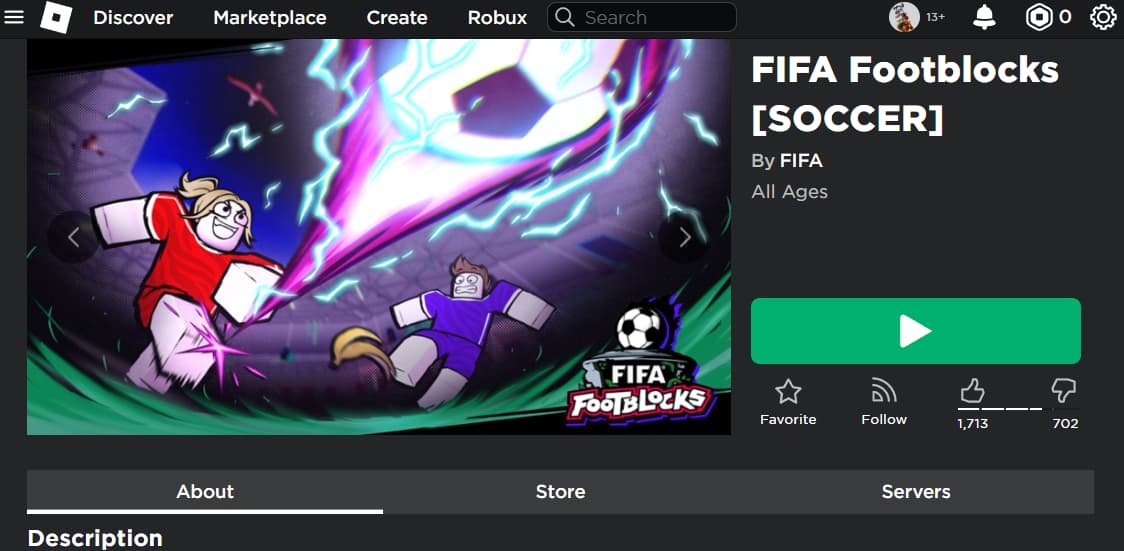Screen dimensions: 1124x551
Task: Open the Robux balance icon
Action: tap(1040, 17)
